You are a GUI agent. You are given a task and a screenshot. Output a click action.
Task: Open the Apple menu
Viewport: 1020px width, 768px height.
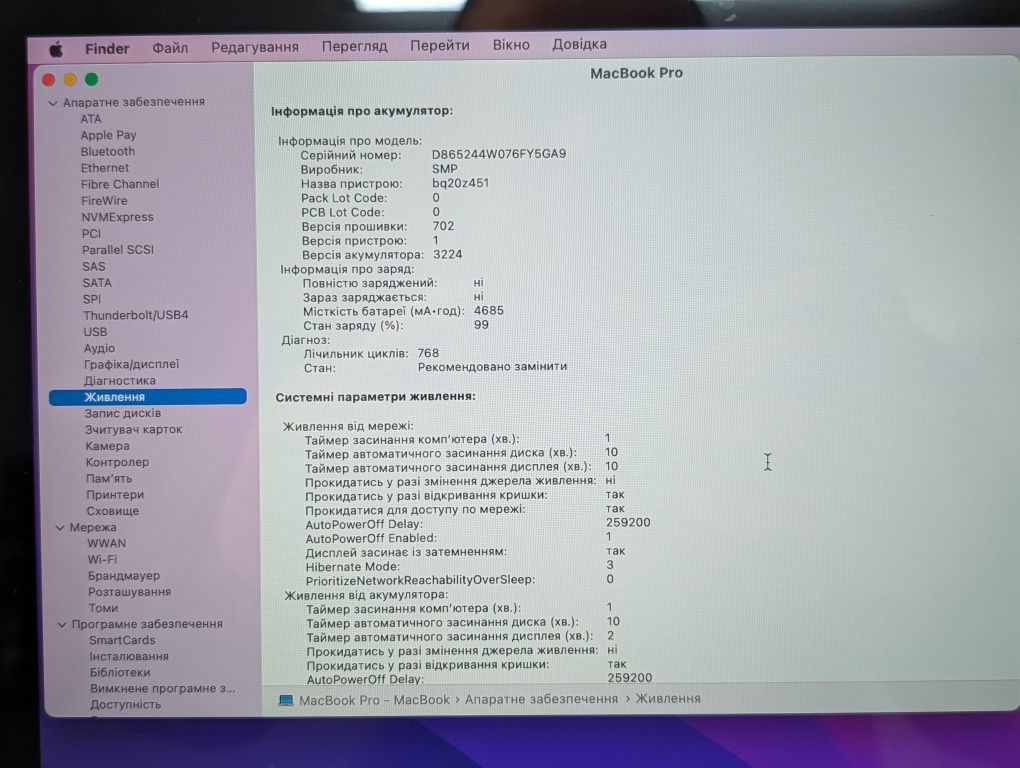click(57, 49)
